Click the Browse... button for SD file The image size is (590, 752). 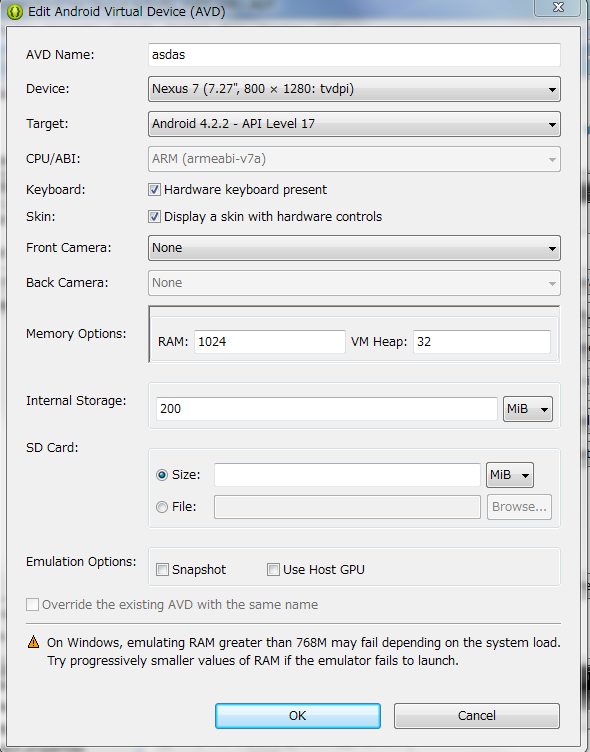tap(519, 507)
